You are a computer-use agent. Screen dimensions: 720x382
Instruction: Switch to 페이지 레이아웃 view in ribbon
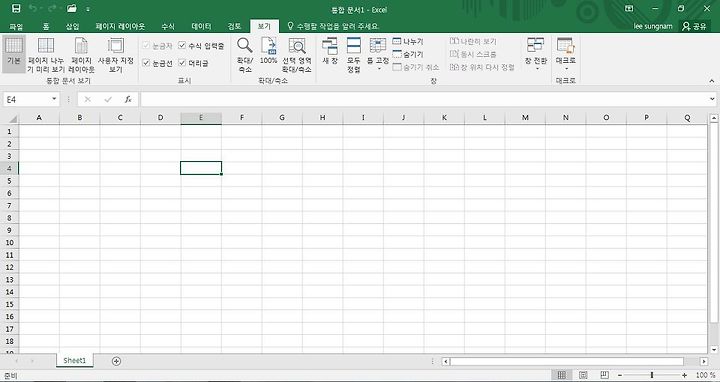pyautogui.click(x=81, y=55)
